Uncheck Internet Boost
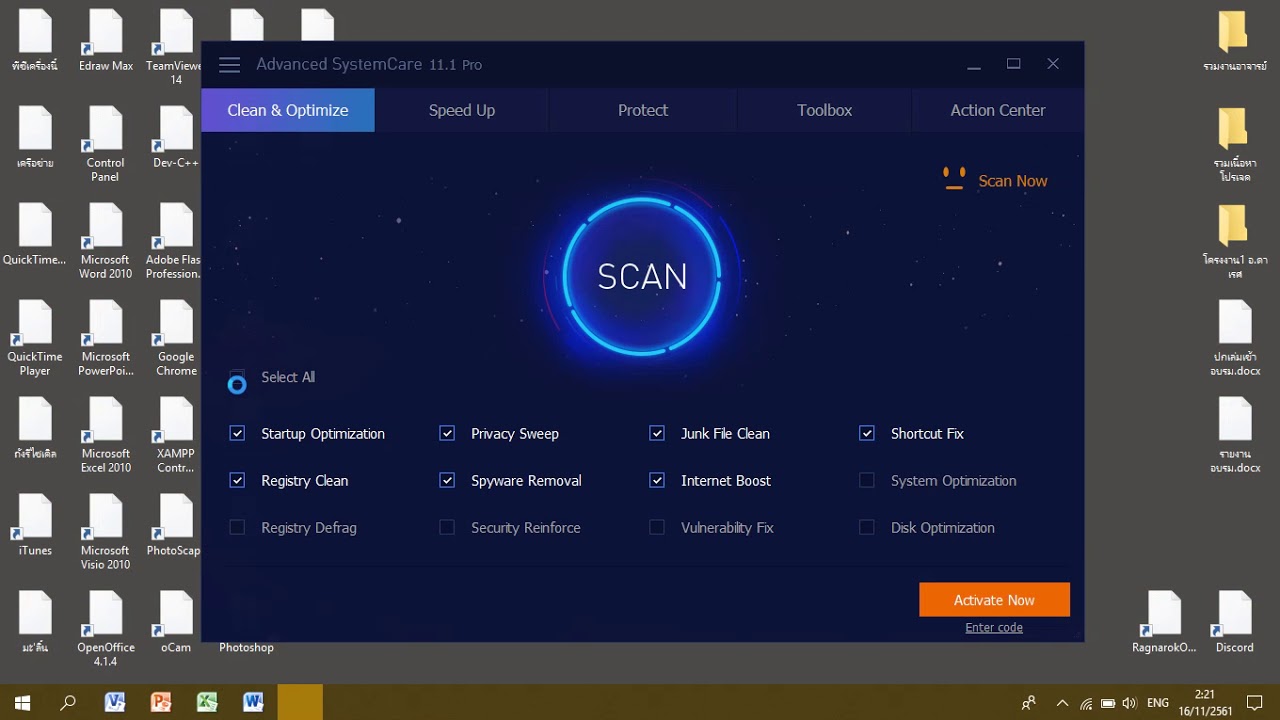Viewport: 1280px width, 720px height. 657,480
